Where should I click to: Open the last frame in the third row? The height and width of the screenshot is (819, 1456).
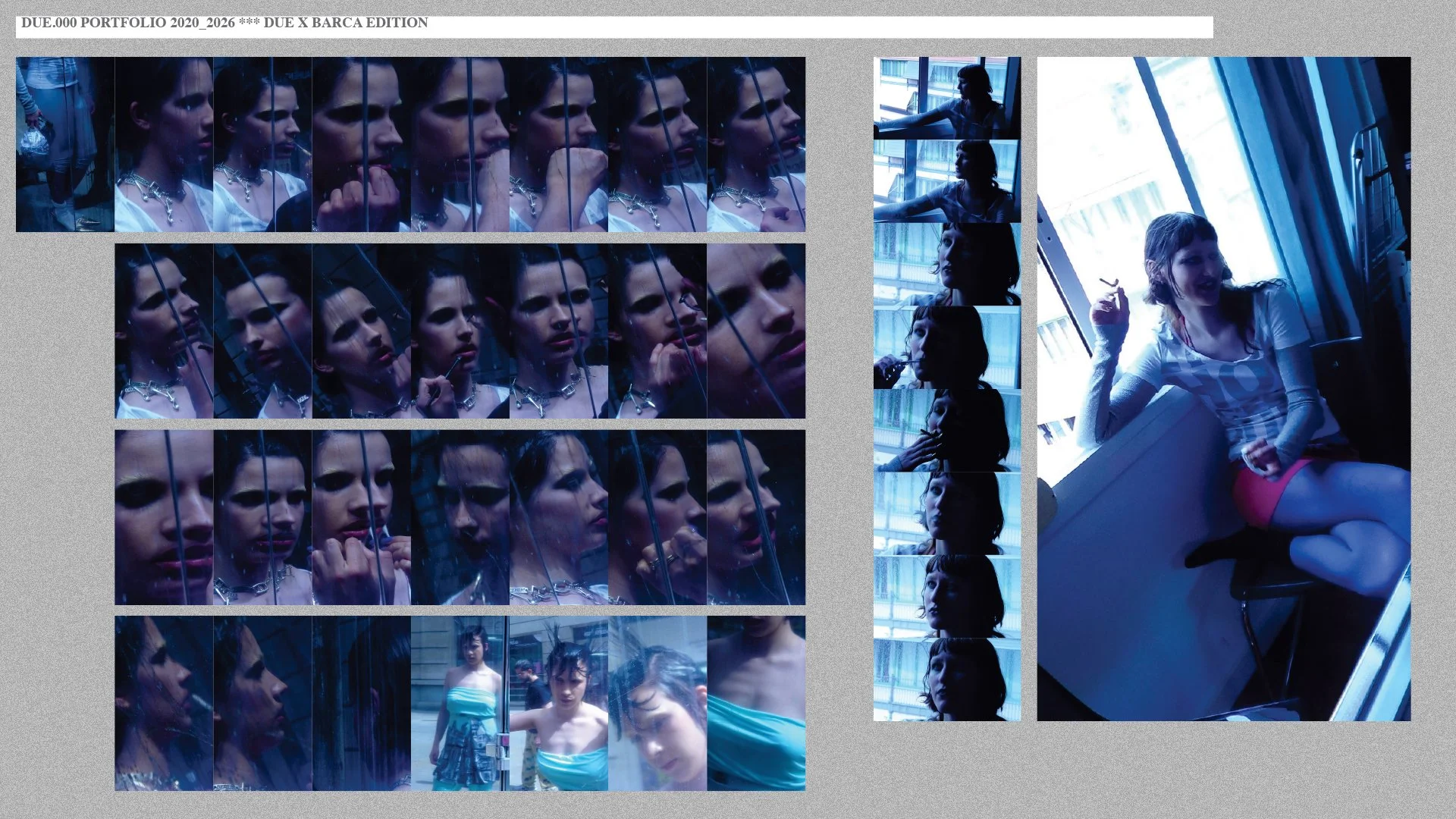point(756,517)
